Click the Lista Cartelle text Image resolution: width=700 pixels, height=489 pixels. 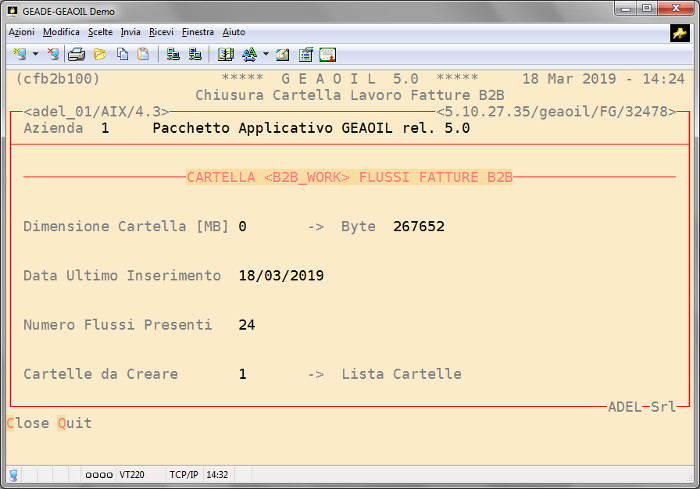[x=401, y=374]
